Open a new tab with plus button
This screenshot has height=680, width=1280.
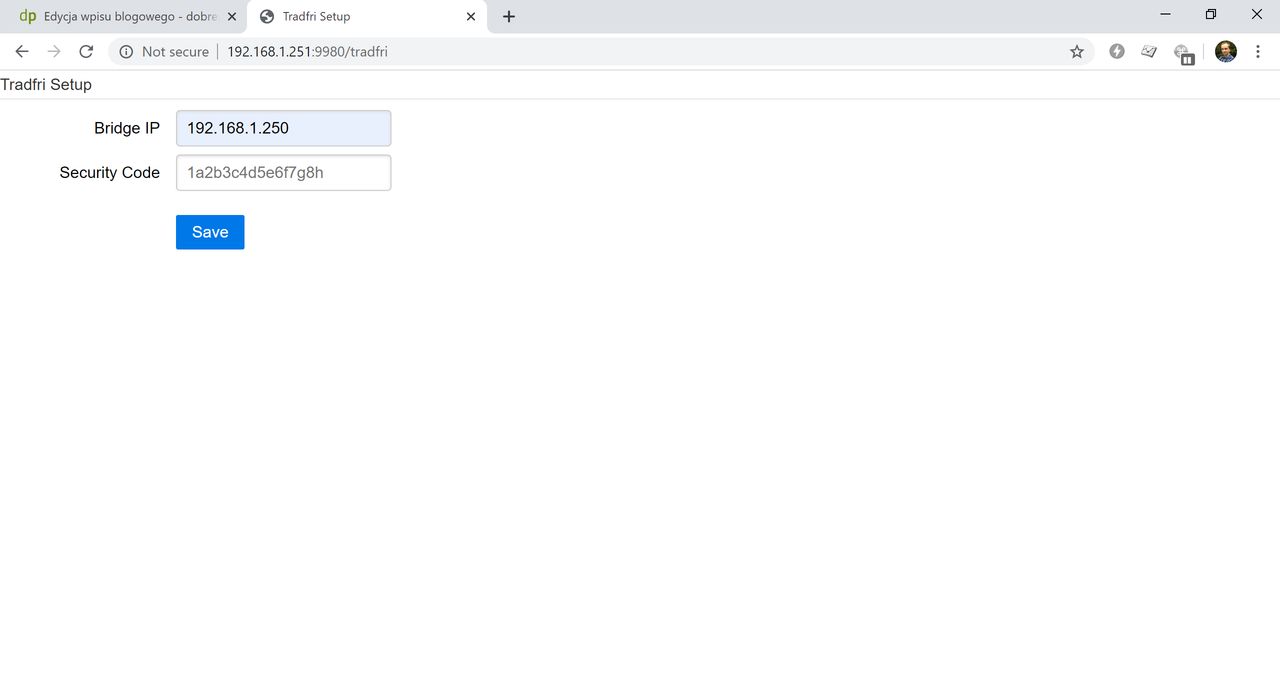pyautogui.click(x=509, y=16)
